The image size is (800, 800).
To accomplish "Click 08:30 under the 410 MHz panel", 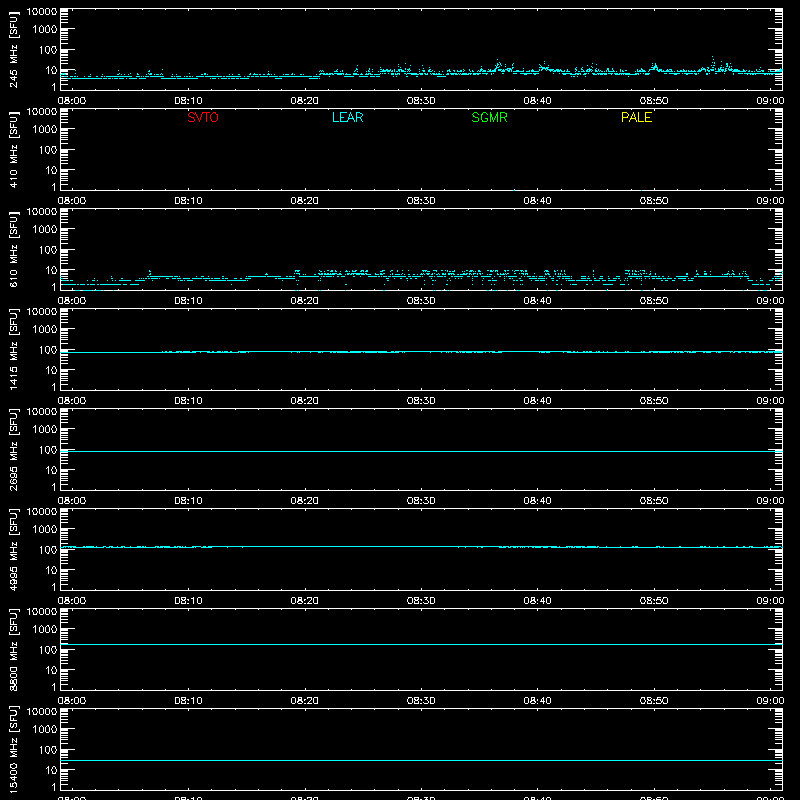I will pyautogui.click(x=421, y=201).
